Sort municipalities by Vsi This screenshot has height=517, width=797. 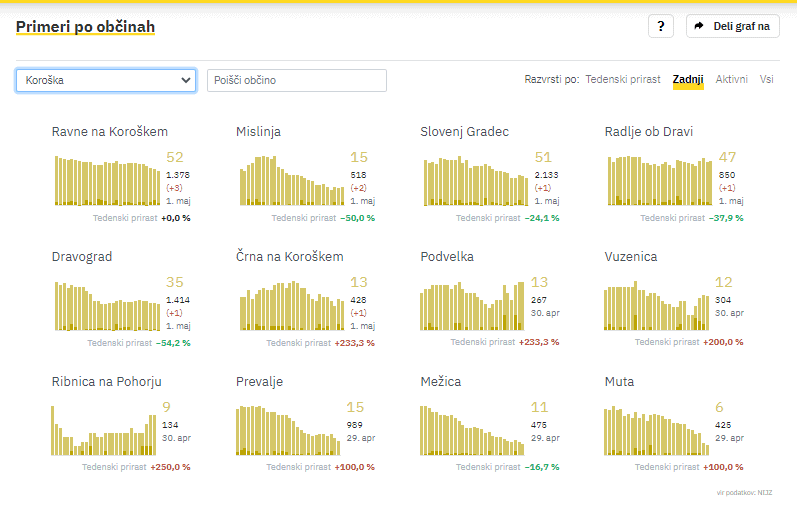[x=766, y=79]
